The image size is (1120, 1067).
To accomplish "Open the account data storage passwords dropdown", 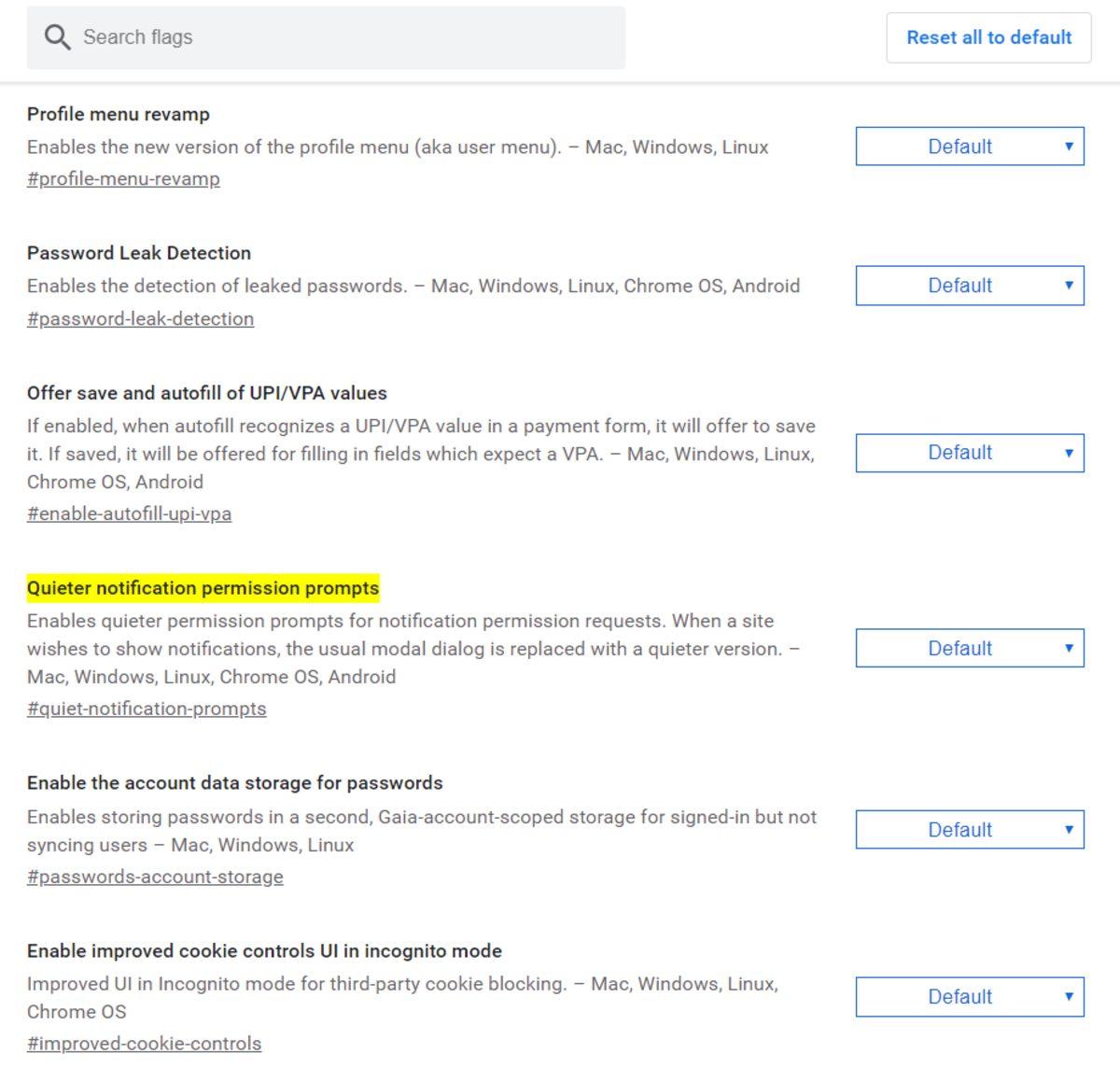I will point(969,830).
